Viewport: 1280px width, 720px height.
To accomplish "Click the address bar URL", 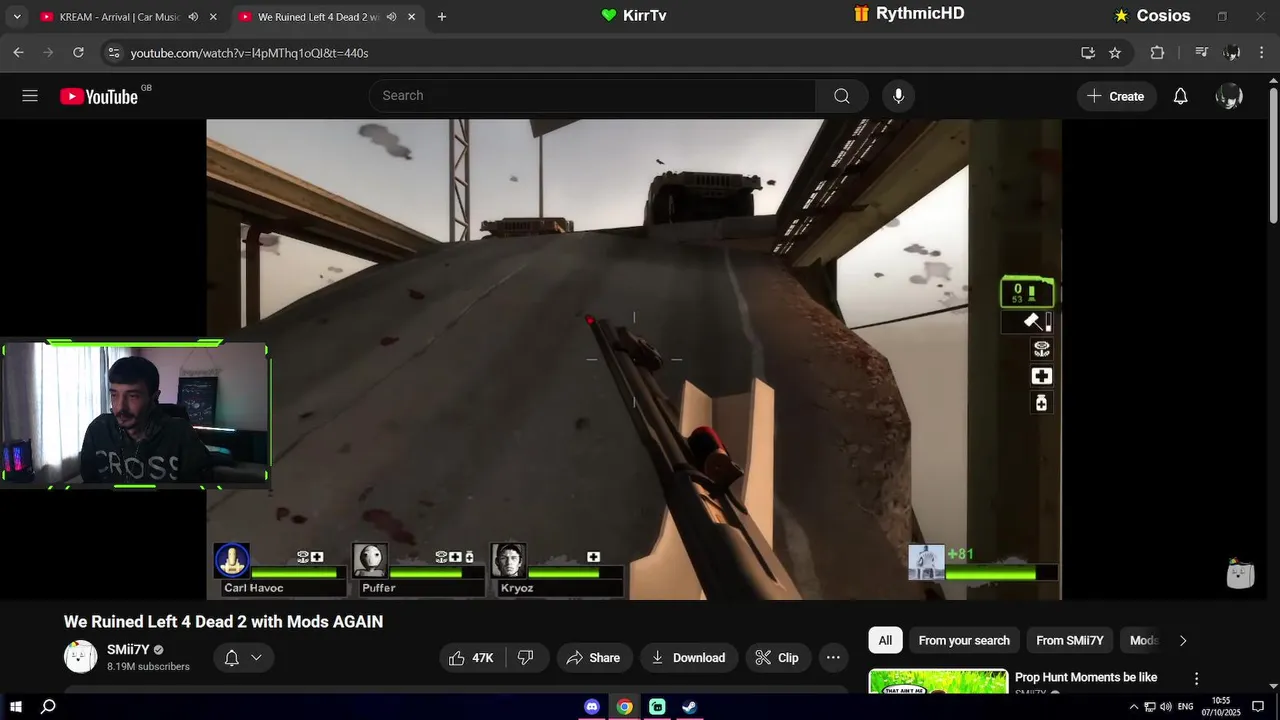I will pyautogui.click(x=250, y=53).
